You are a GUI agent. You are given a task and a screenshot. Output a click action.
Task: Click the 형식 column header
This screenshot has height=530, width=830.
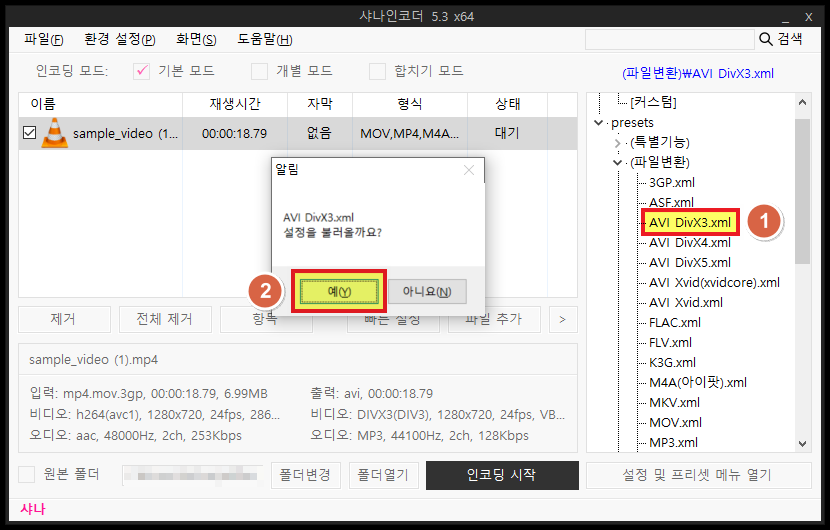coord(410,104)
